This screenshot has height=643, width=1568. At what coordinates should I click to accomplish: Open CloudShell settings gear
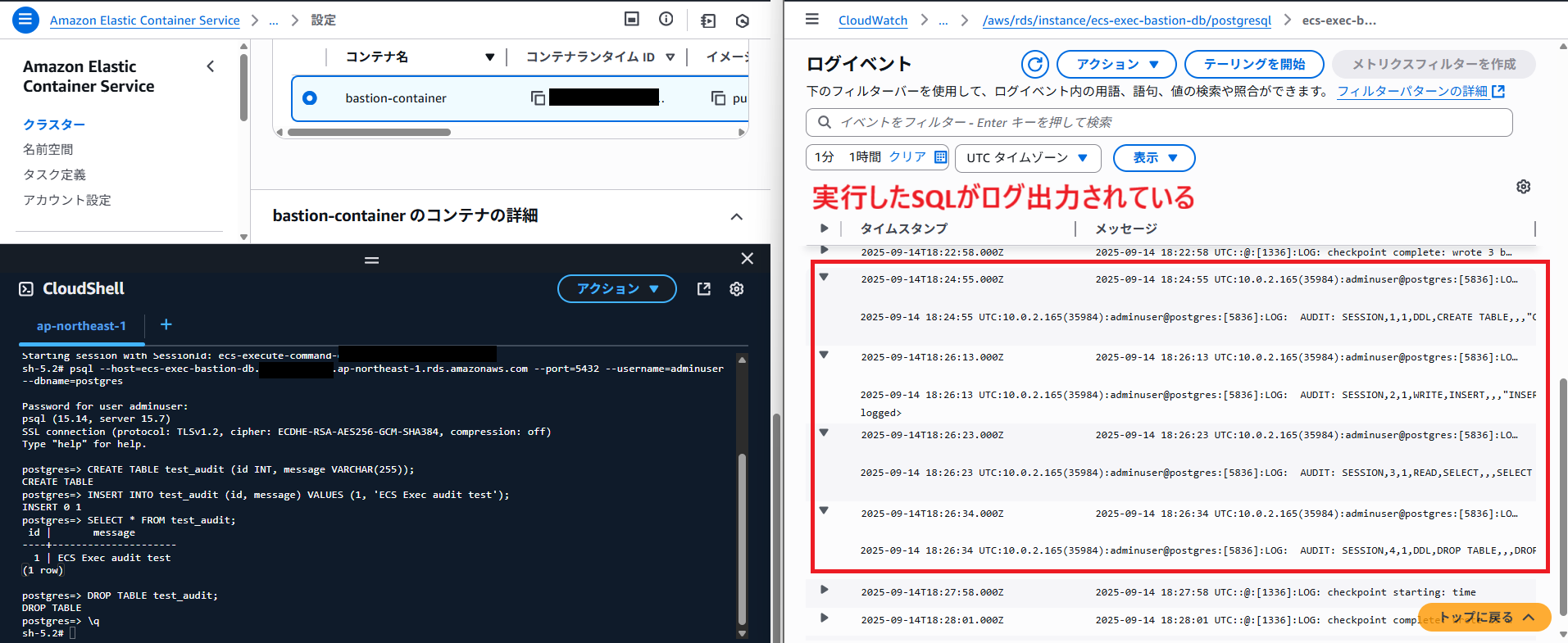pos(737,289)
